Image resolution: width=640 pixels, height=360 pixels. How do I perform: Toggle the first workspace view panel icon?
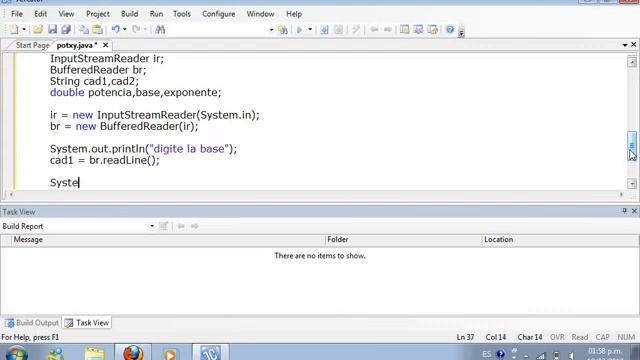404,29
